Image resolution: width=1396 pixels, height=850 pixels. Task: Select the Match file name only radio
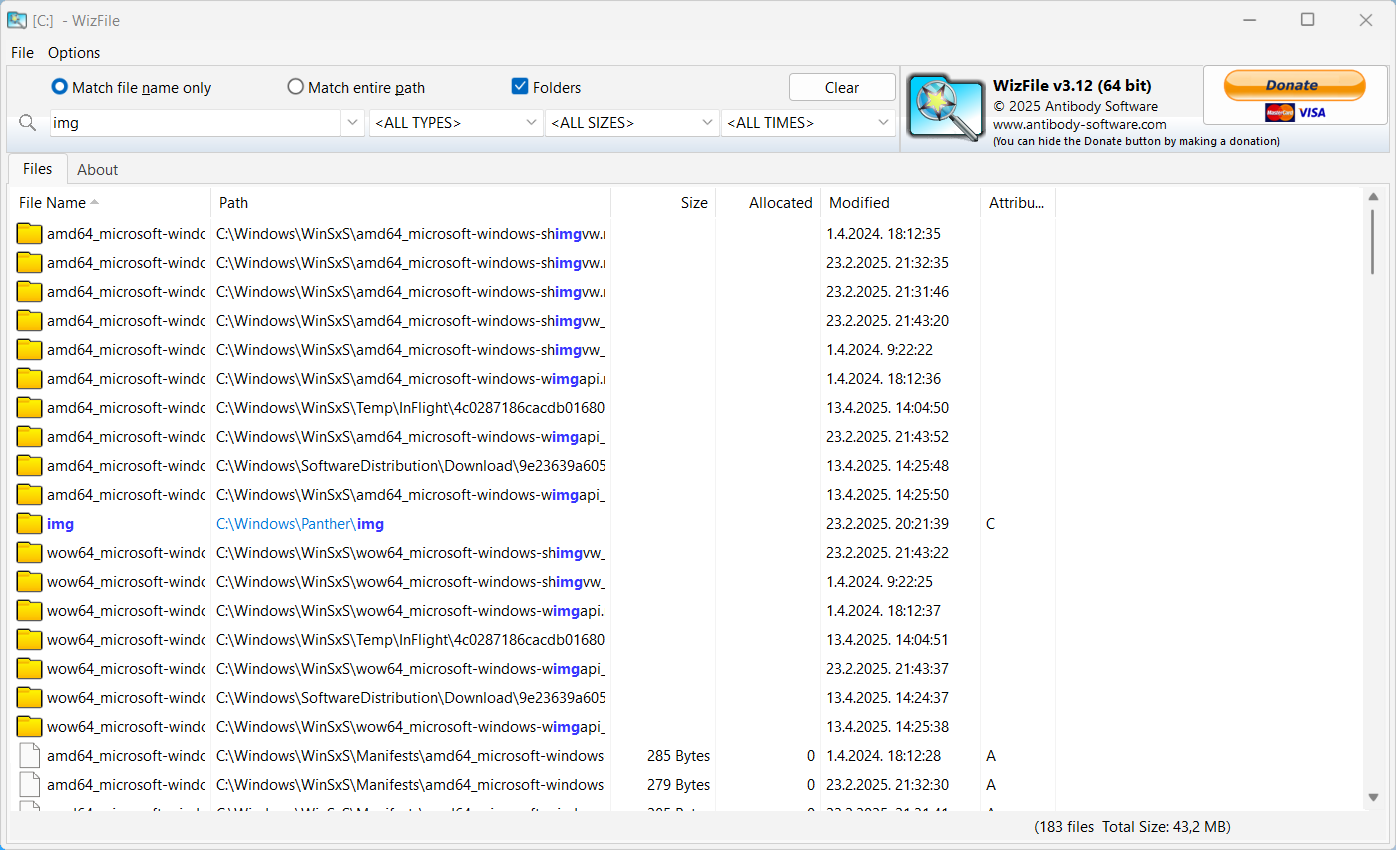coord(60,87)
